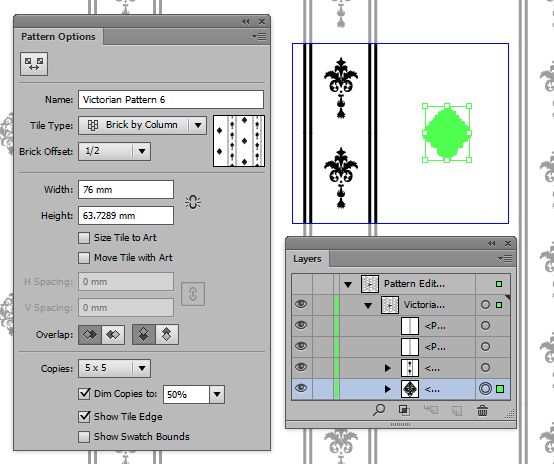Open the Pattern Options panel menu
554x464 pixels.
click(259, 36)
